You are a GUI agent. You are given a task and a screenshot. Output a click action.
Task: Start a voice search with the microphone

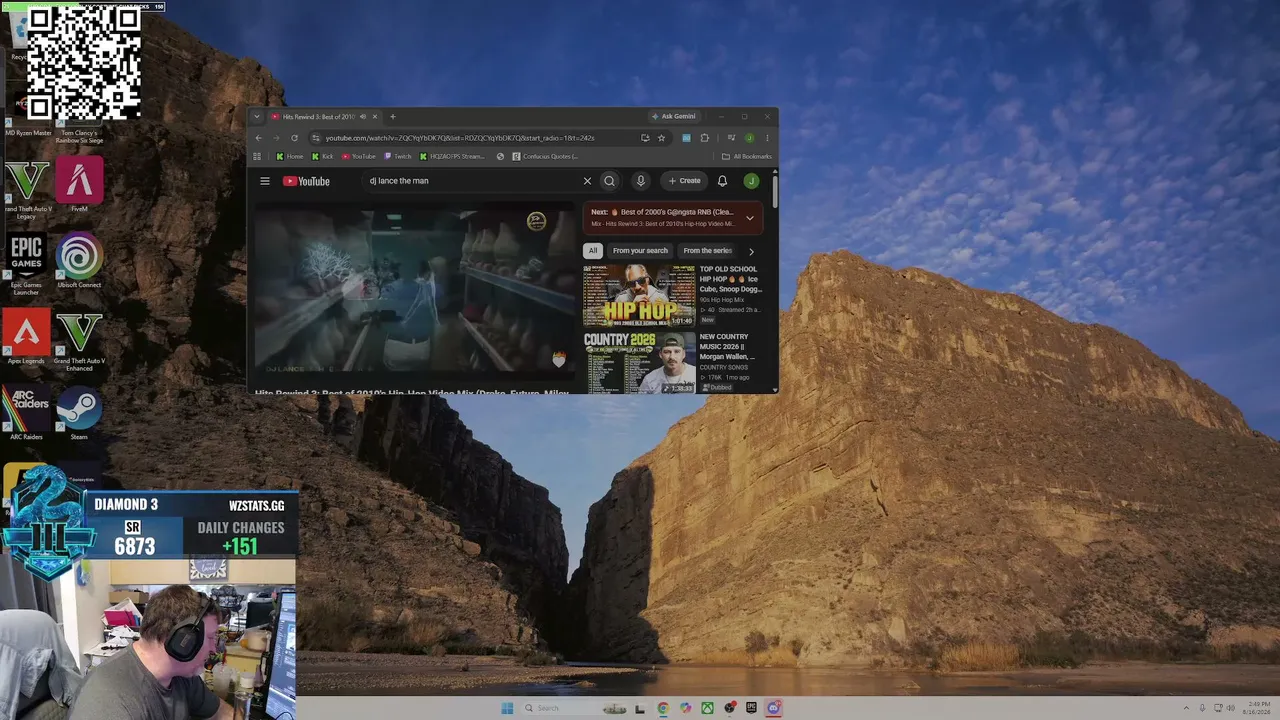[641, 181]
